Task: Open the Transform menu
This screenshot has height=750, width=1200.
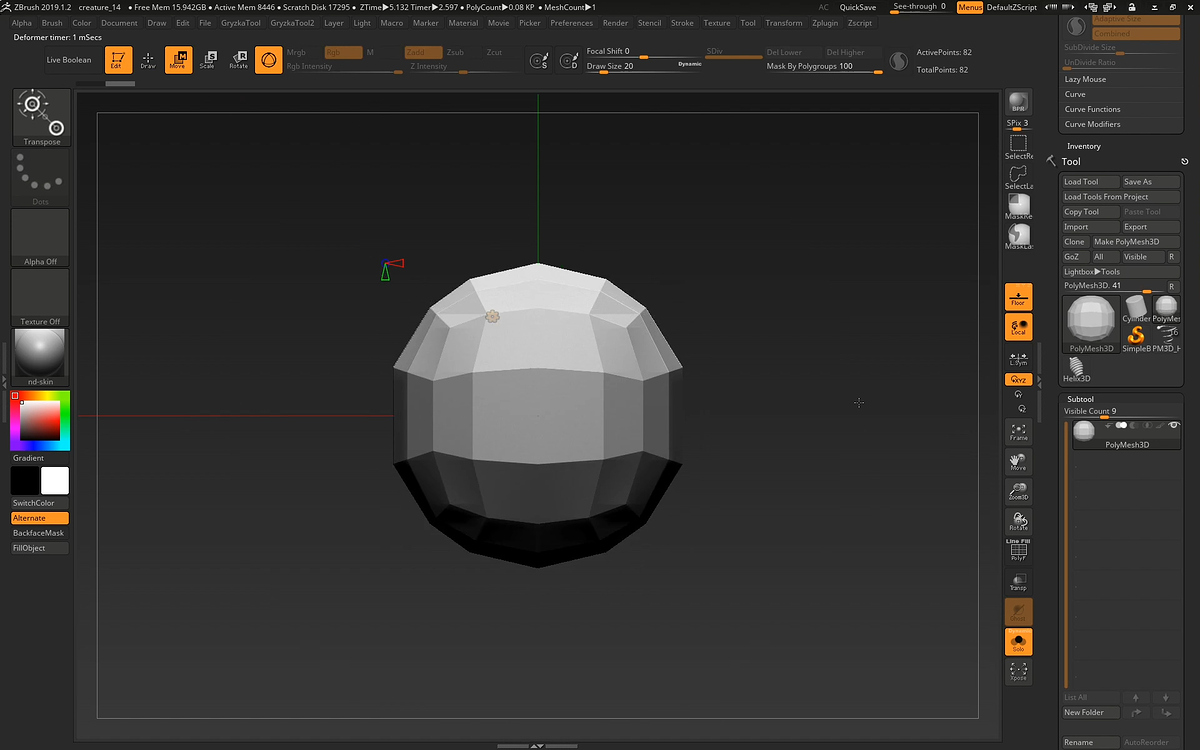Action: pyautogui.click(x=783, y=23)
